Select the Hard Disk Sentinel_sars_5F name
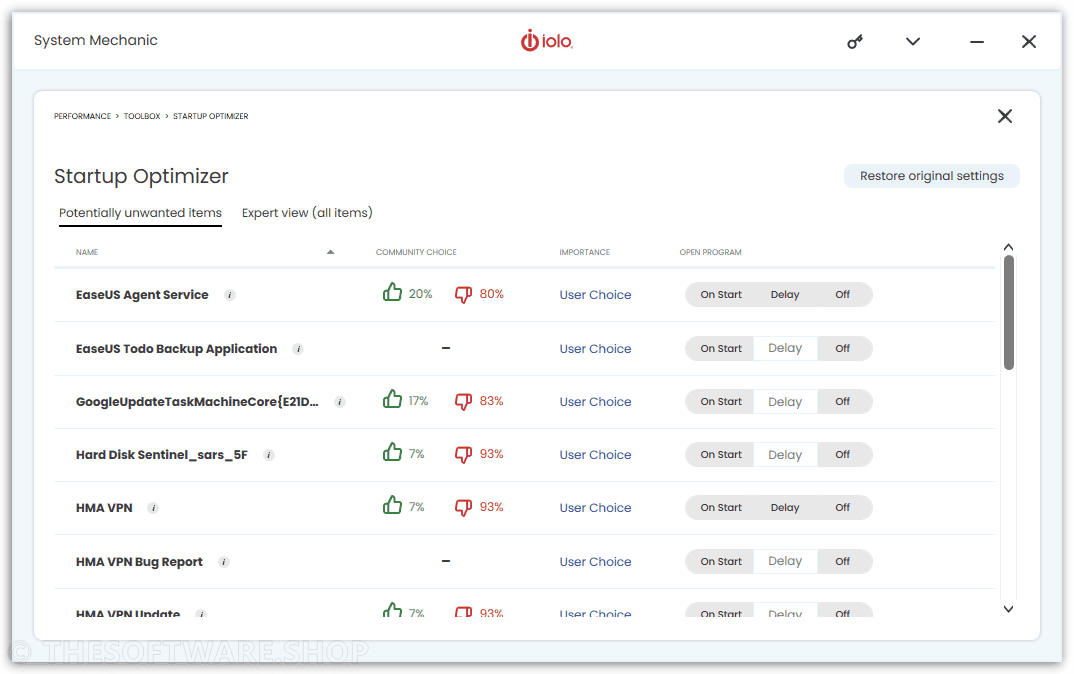Viewport: 1074px width, 674px height. pyautogui.click(x=162, y=455)
